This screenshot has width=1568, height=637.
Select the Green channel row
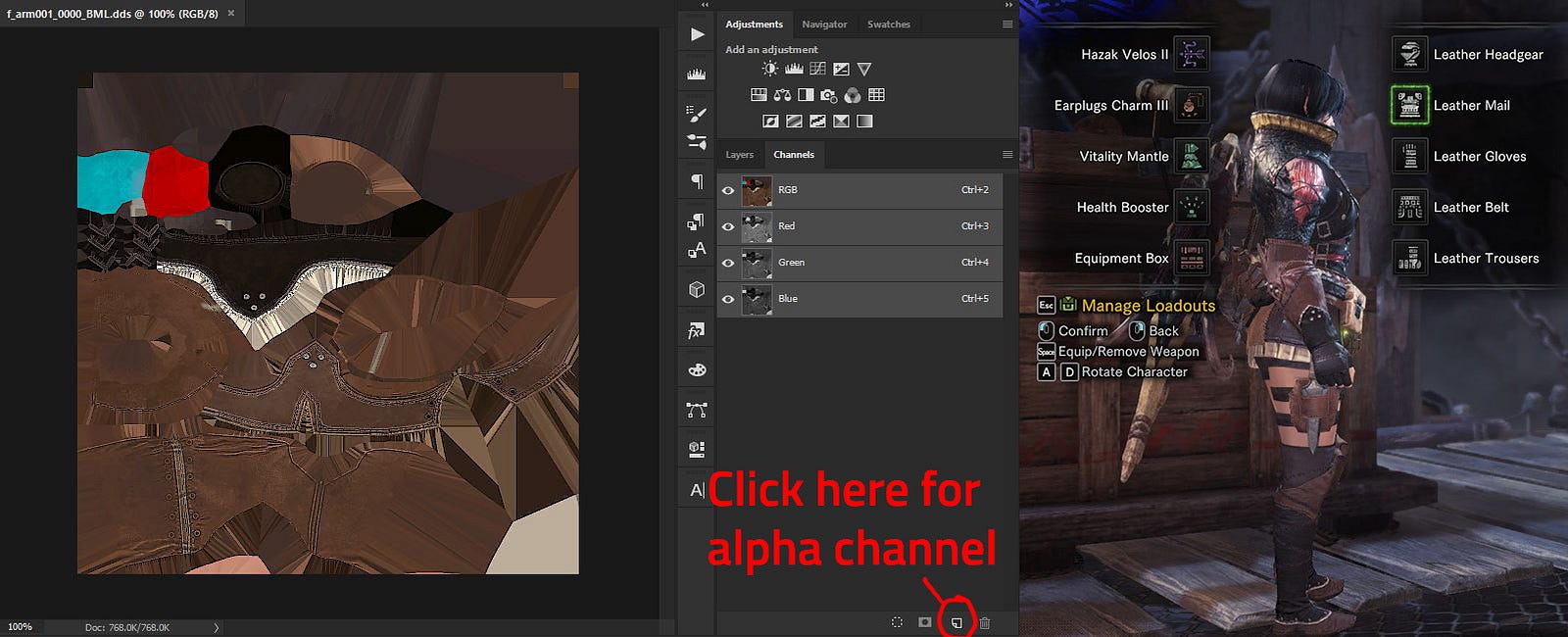(x=859, y=263)
